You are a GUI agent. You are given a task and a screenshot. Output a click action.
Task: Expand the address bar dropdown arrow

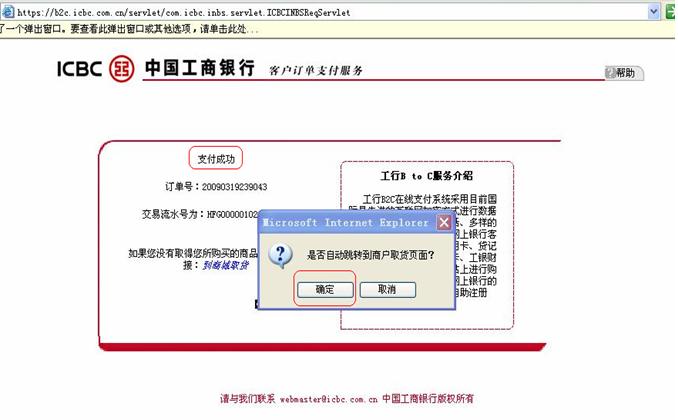[653, 12]
